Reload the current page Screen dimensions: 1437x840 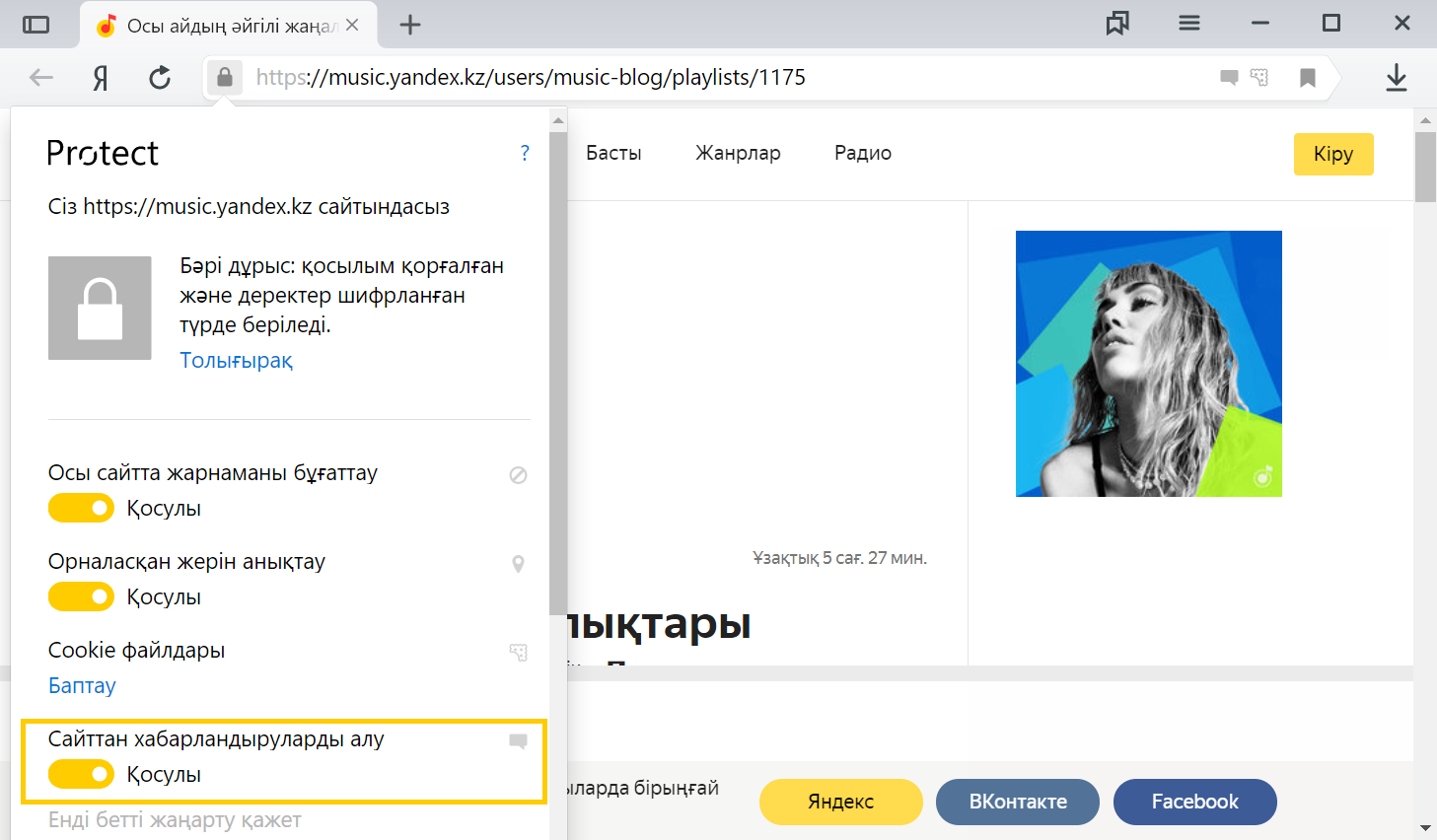(160, 77)
